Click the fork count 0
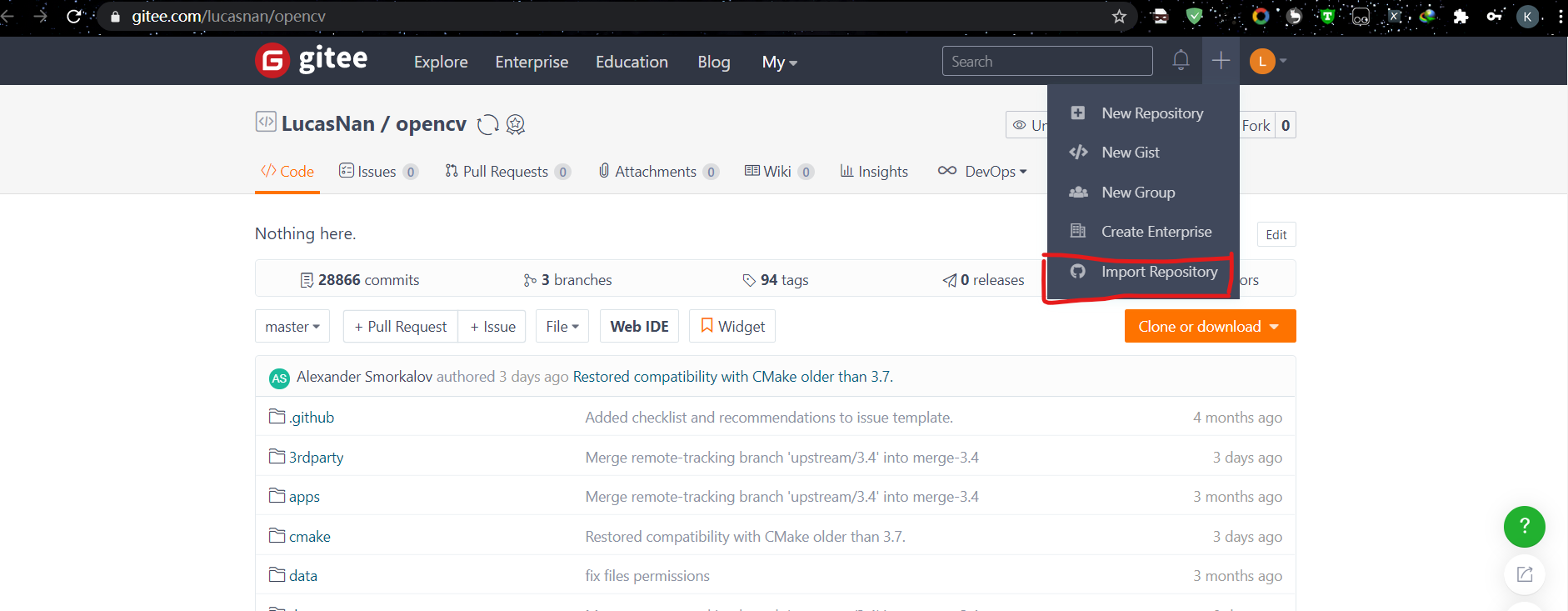 (1286, 126)
